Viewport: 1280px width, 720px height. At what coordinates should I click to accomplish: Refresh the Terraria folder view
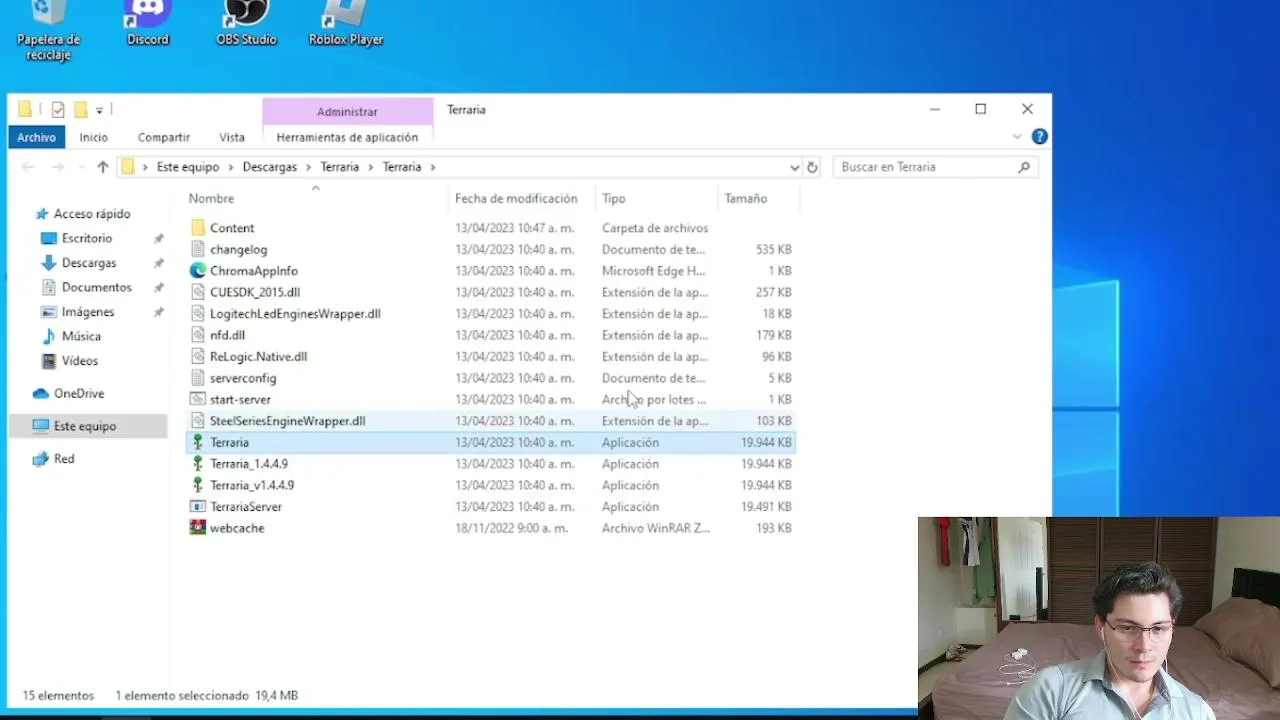(x=812, y=167)
